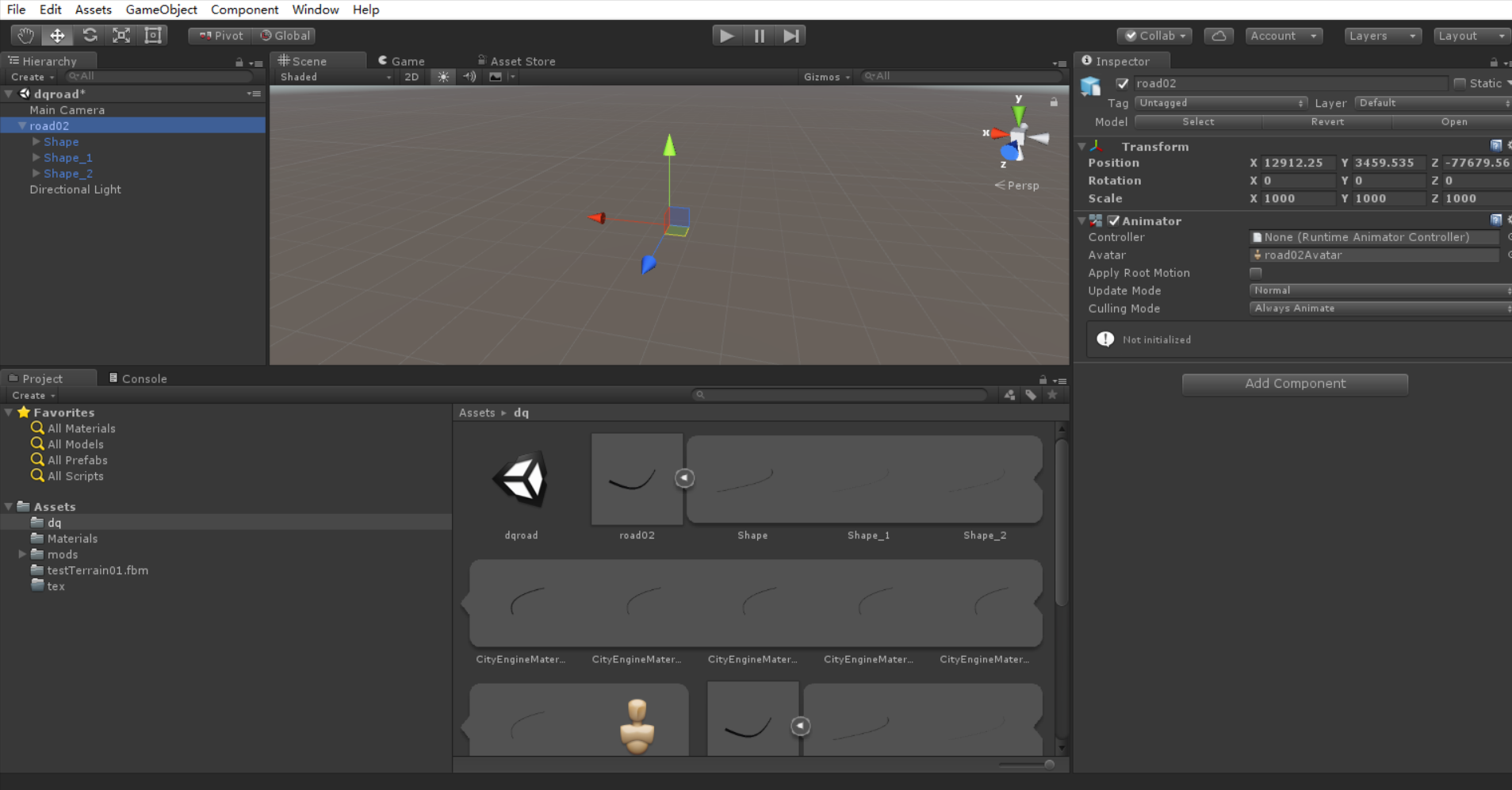
Task: Click the Model Open button
Action: pos(1453,121)
